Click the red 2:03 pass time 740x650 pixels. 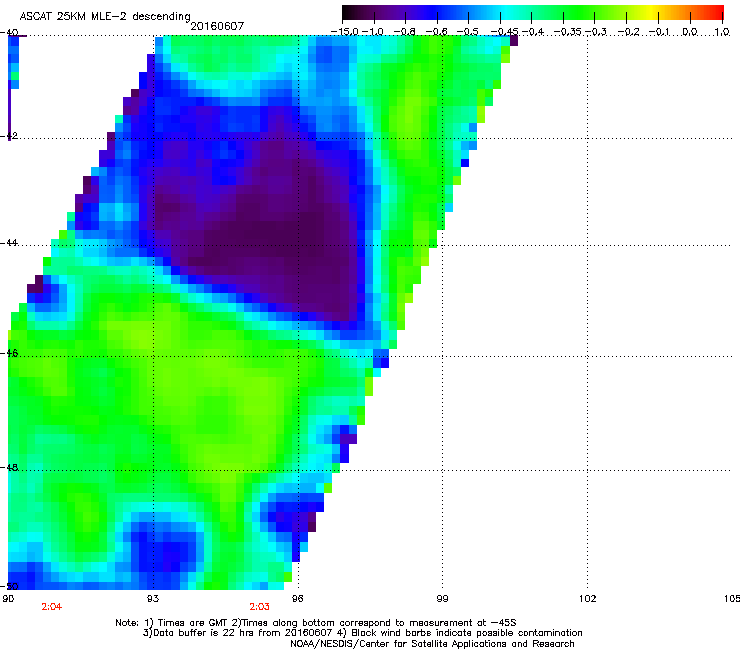tap(260, 607)
